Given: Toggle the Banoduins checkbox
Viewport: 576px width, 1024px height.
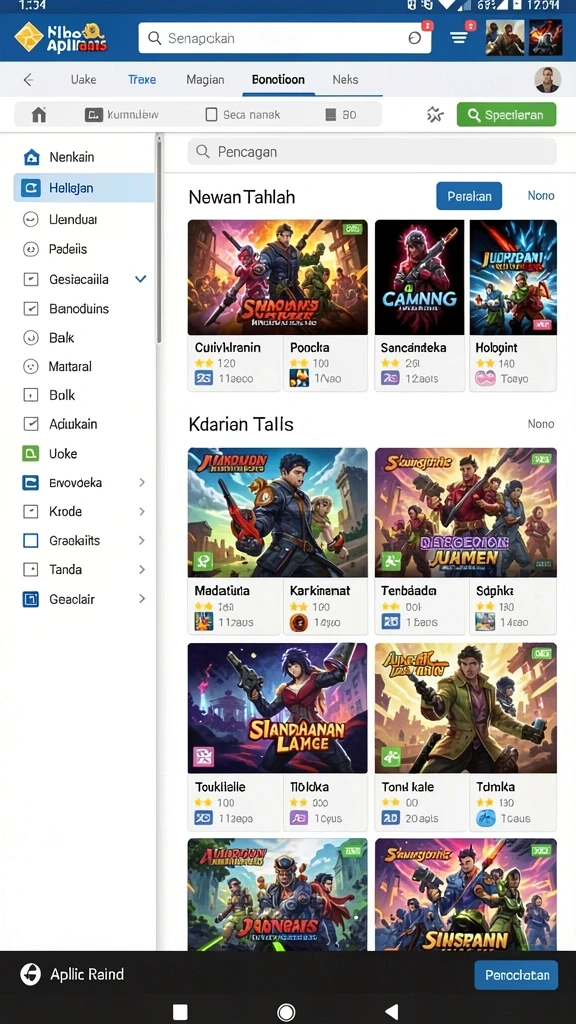Looking at the screenshot, I should click(31, 308).
